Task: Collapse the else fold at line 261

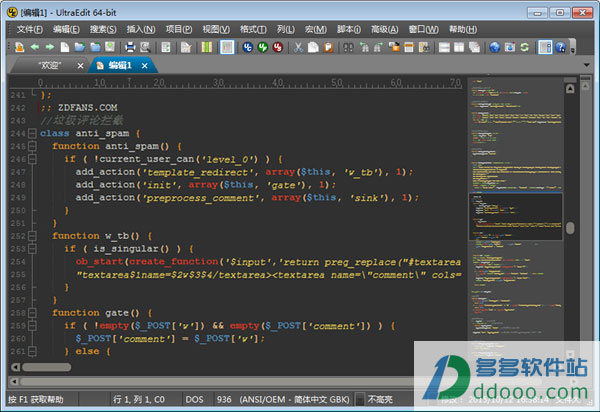Action: [33, 352]
